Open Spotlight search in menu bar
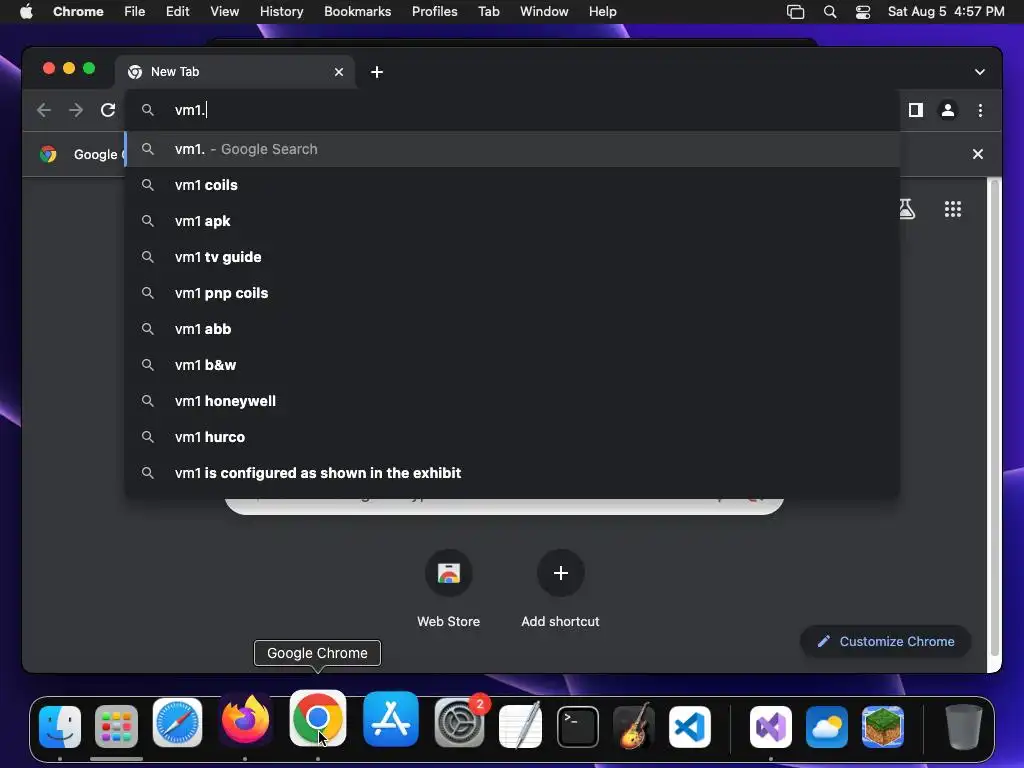The image size is (1024, 768). point(829,12)
